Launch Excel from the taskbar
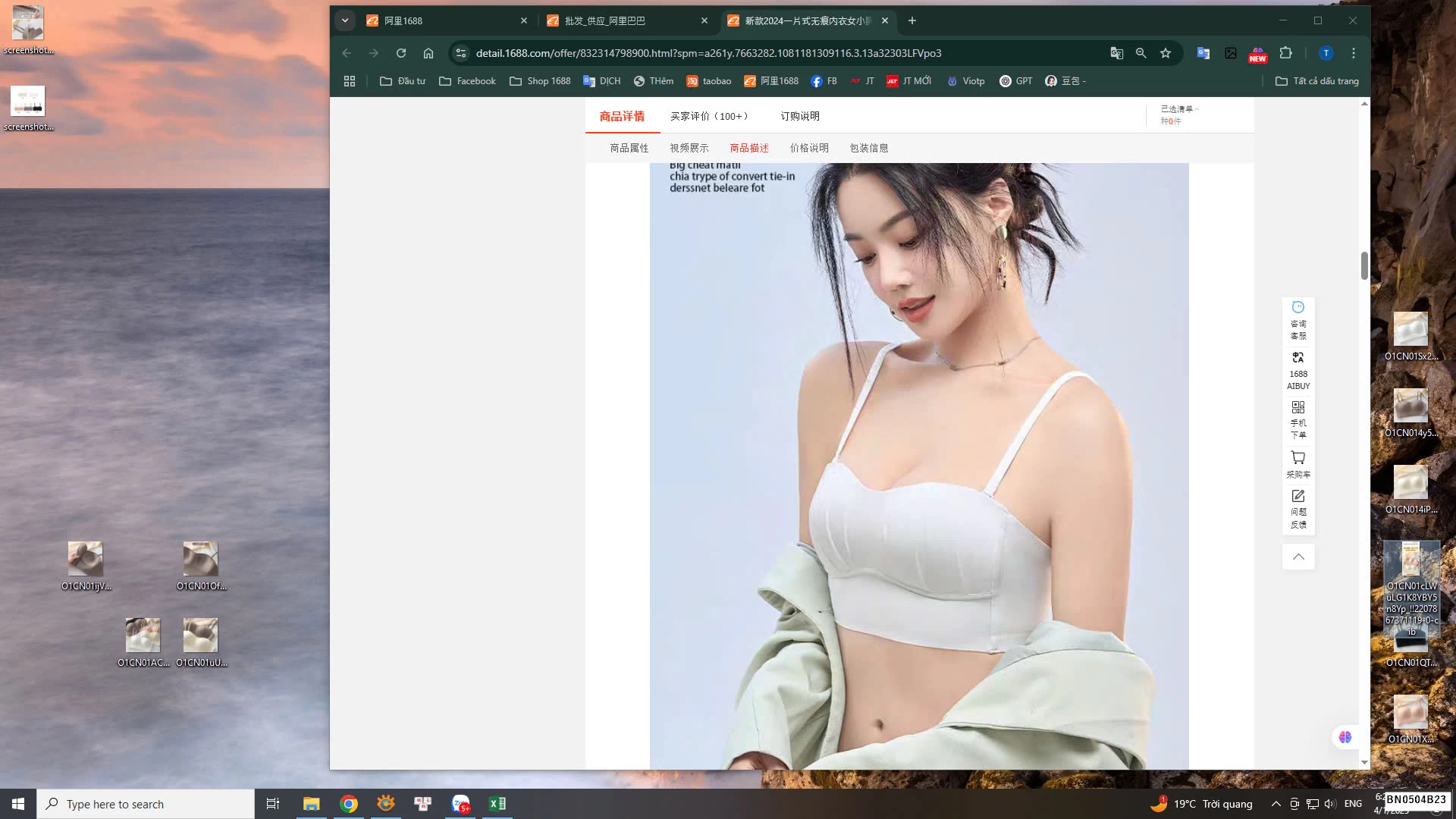The image size is (1456, 819). tap(497, 803)
